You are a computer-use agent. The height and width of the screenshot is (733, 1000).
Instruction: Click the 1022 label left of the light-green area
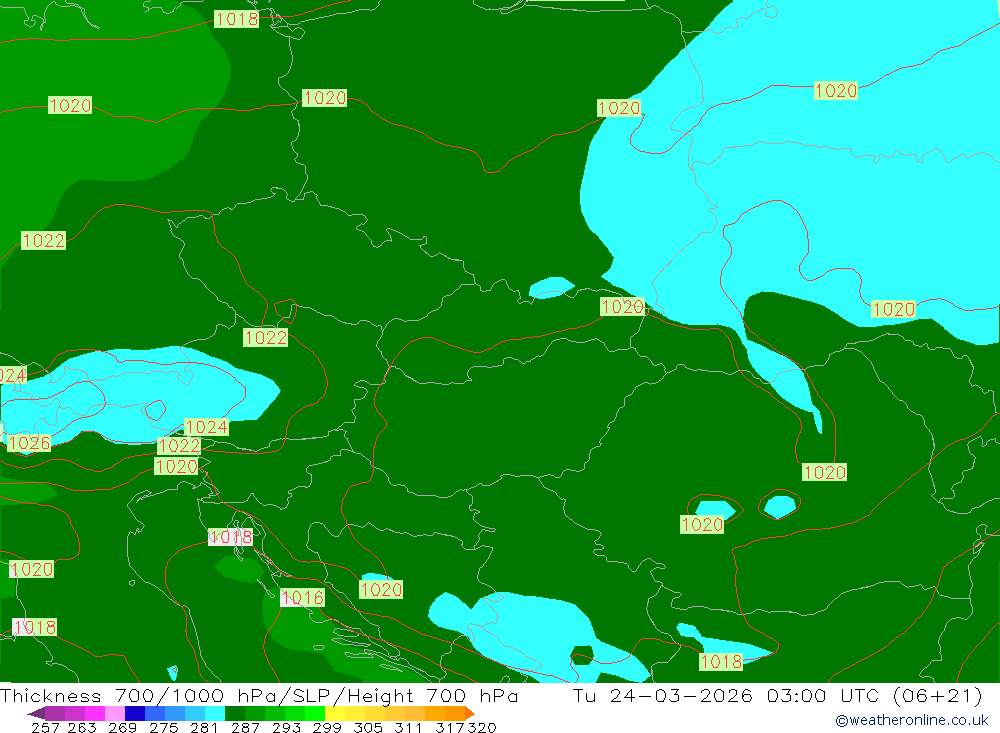[x=43, y=241]
